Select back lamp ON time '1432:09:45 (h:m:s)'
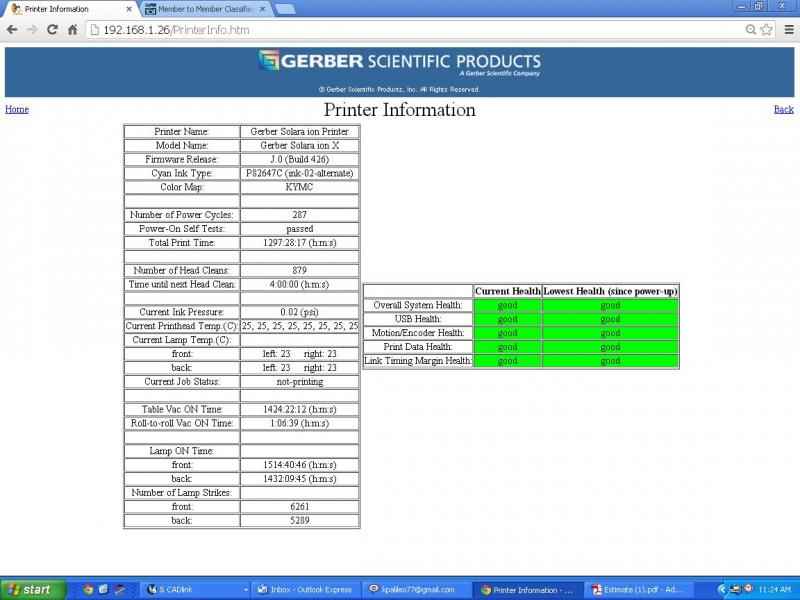 point(299,479)
